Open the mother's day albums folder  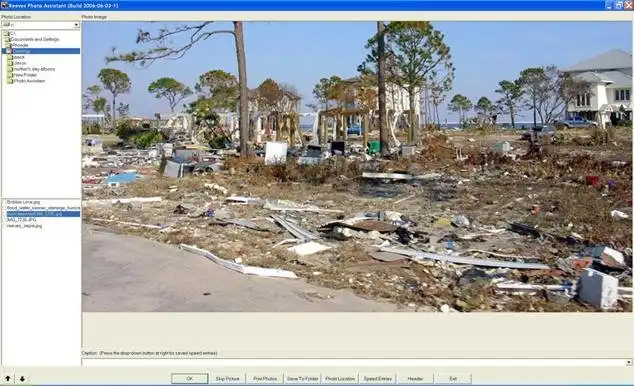[x=32, y=69]
